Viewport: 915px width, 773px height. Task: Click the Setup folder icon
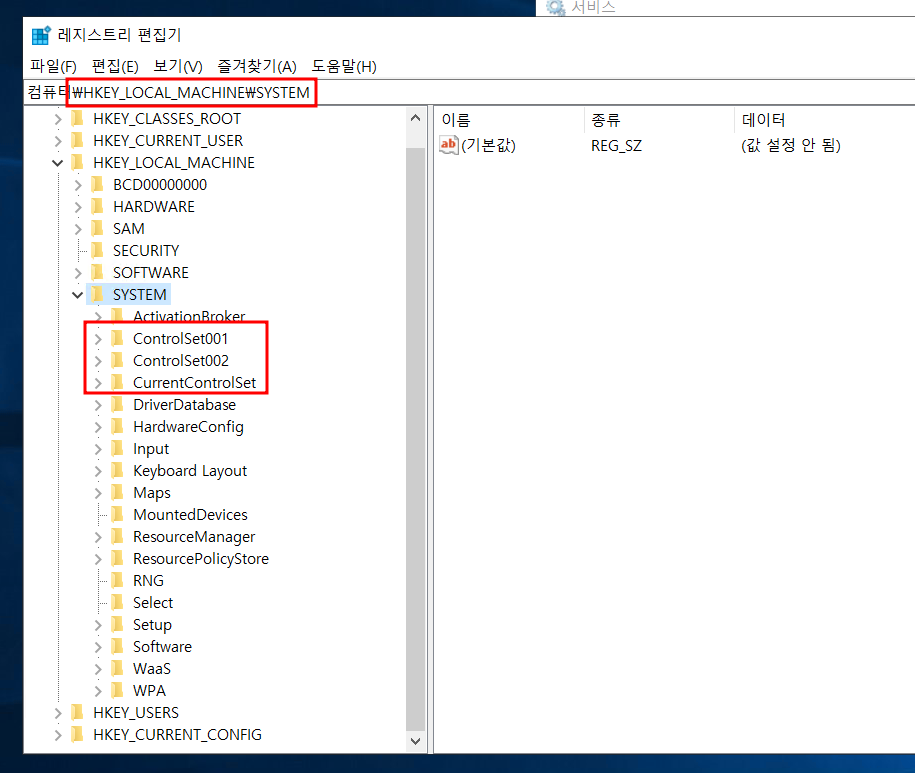(x=117, y=624)
